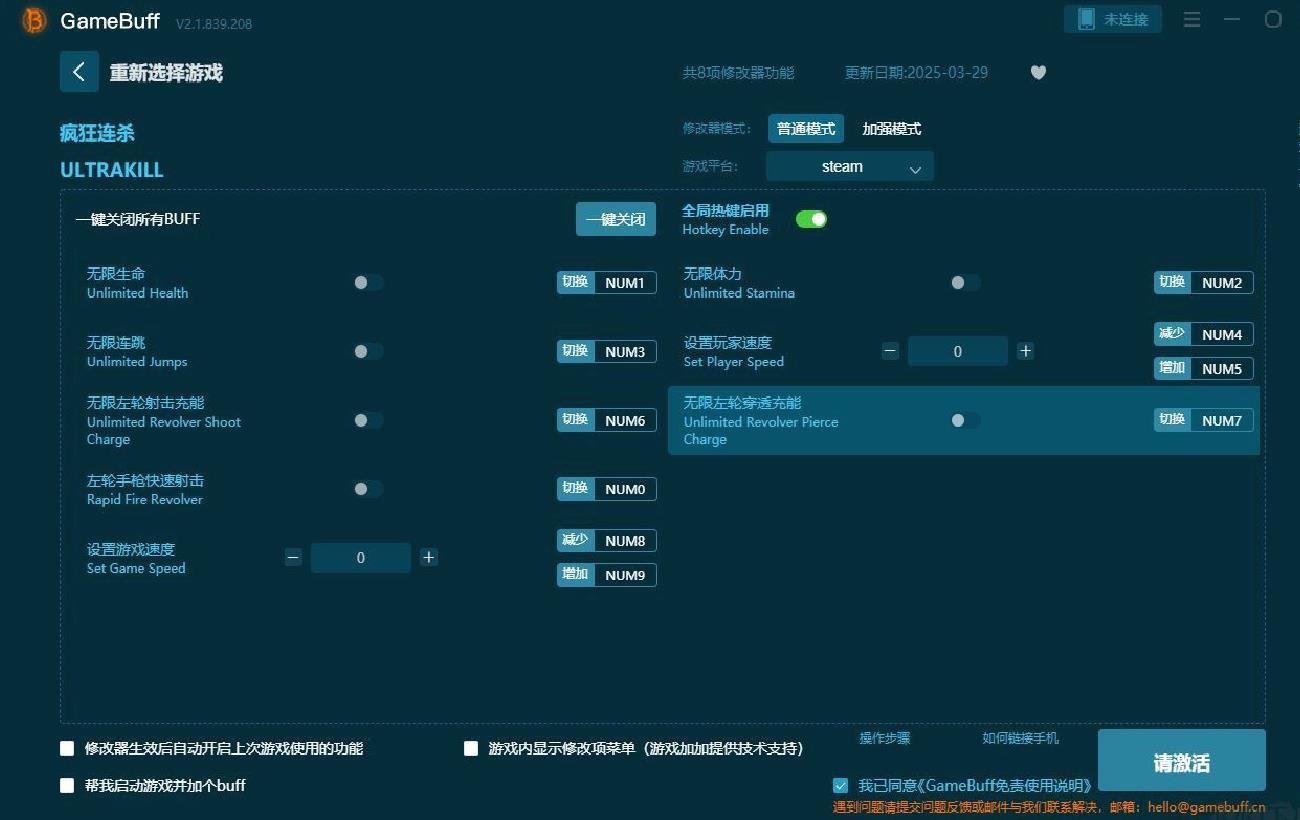1300x820 pixels.
Task: Open 操作步骤 operation steps link
Action: coord(885,738)
